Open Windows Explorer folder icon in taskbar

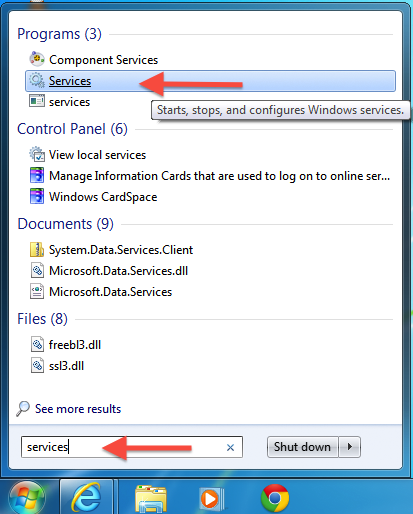point(151,499)
